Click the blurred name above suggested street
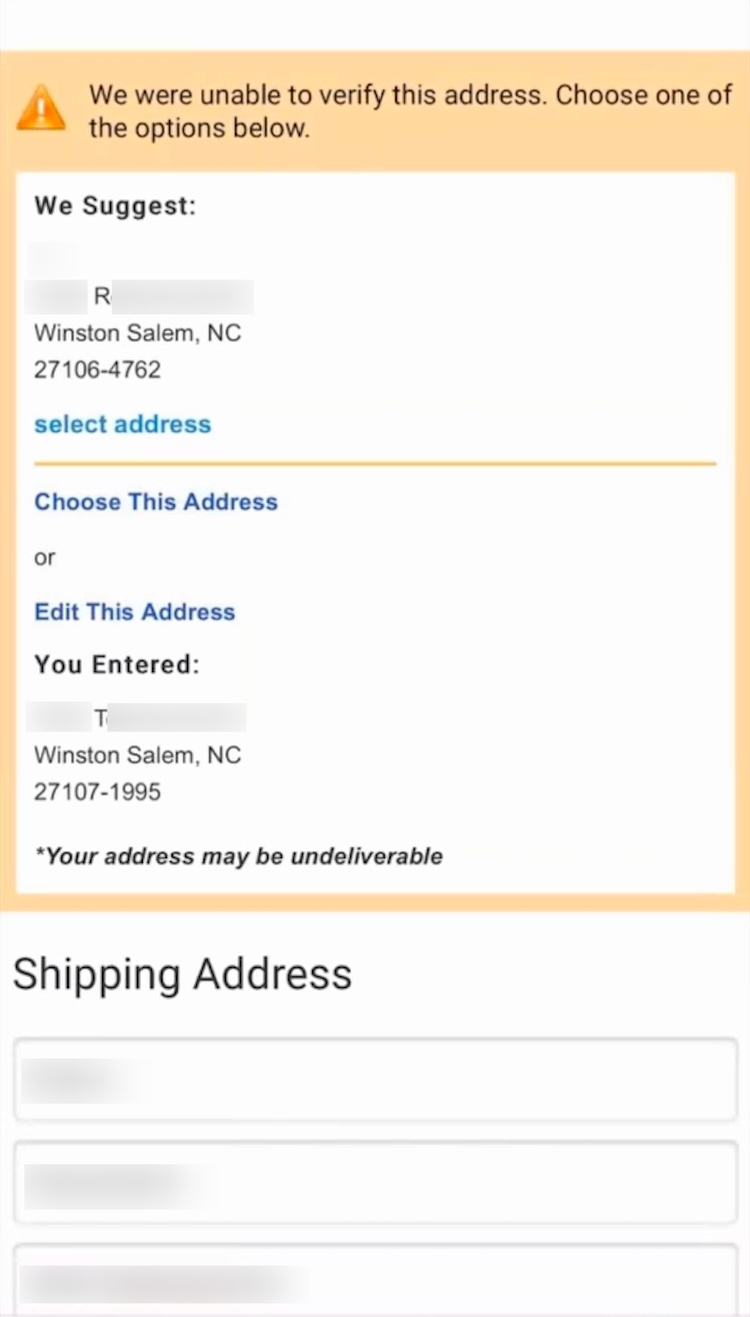The width and height of the screenshot is (750, 1317). [x=56, y=259]
